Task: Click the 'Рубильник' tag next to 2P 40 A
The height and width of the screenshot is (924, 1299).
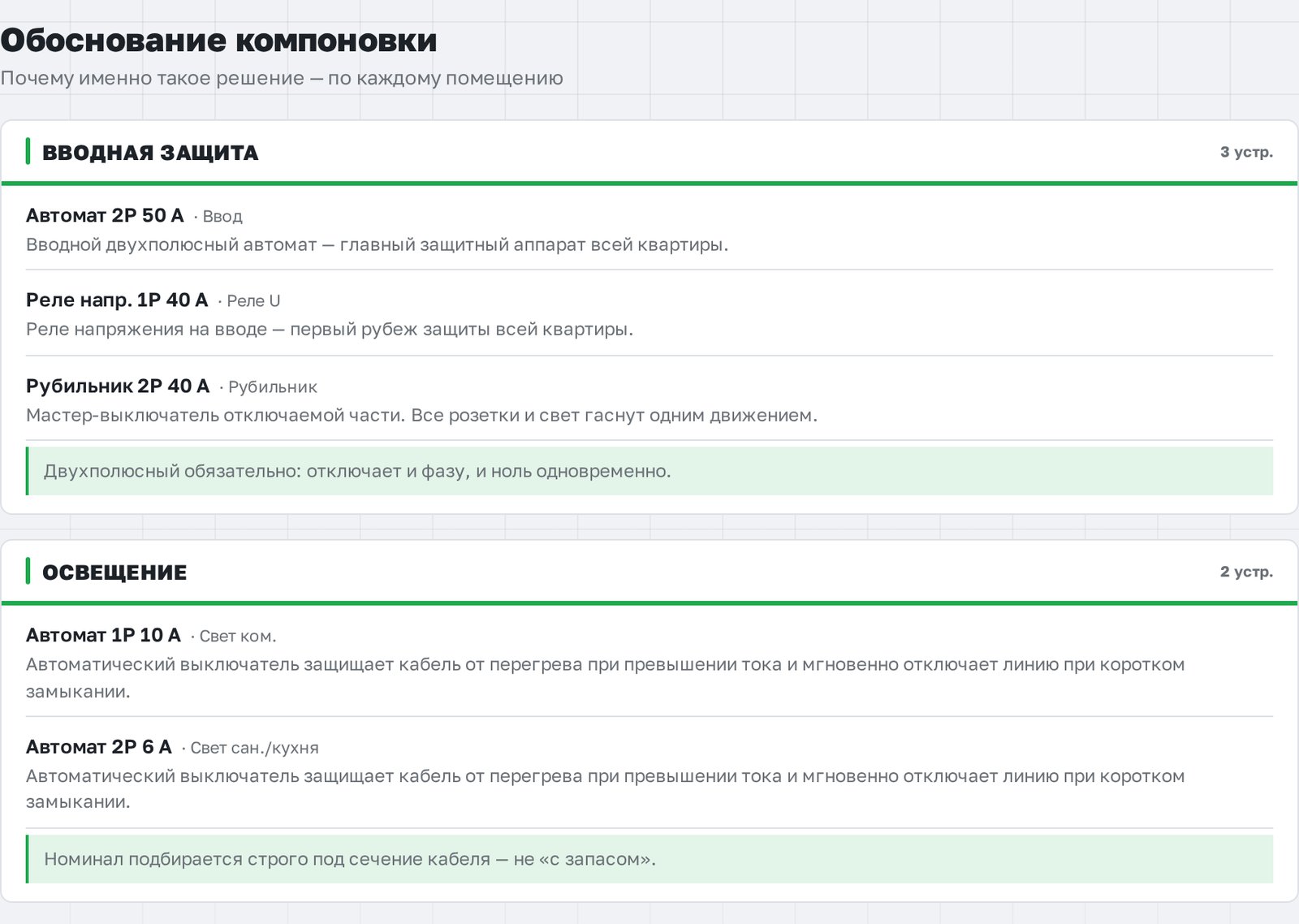Action: (x=273, y=387)
